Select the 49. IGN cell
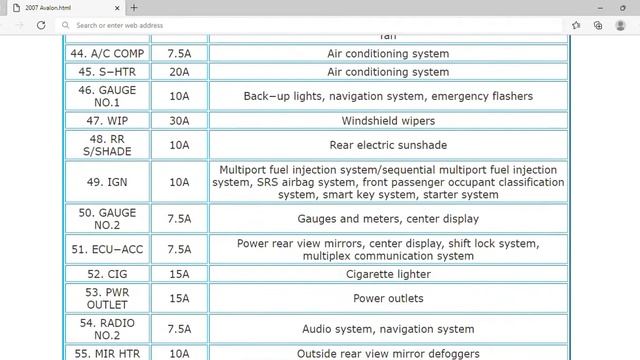 tap(107, 182)
